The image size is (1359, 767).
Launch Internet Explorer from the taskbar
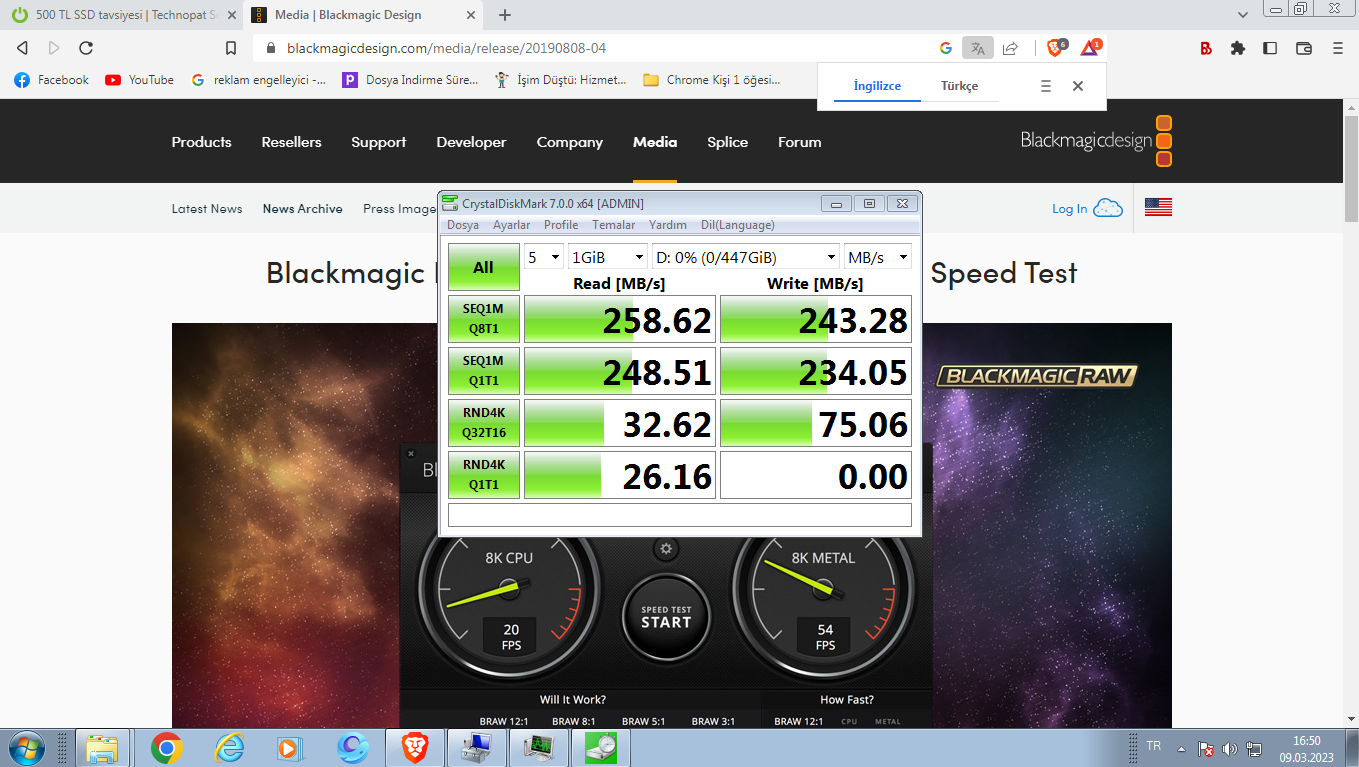(230, 747)
